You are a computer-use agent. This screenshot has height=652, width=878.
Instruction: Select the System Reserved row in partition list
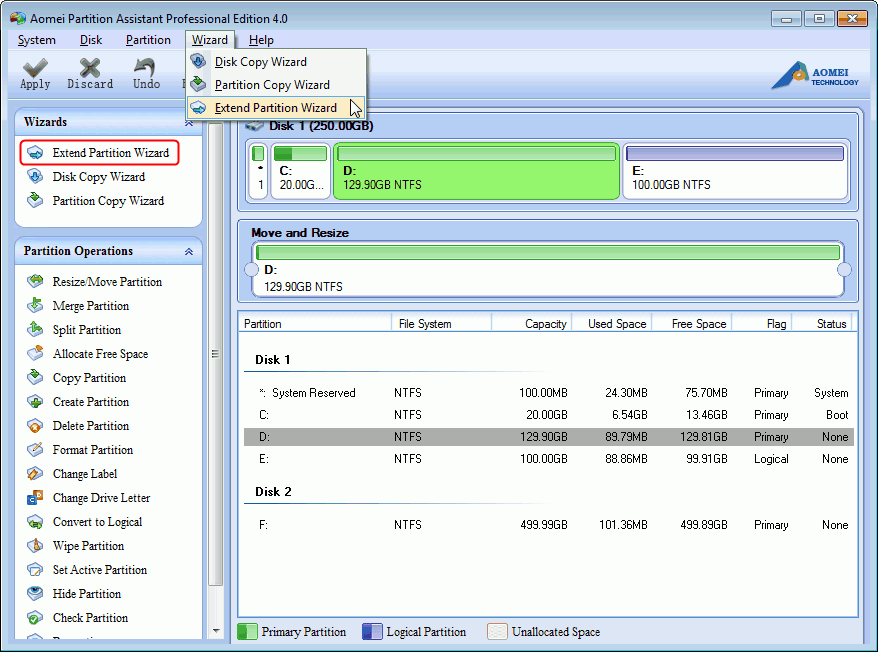point(549,393)
